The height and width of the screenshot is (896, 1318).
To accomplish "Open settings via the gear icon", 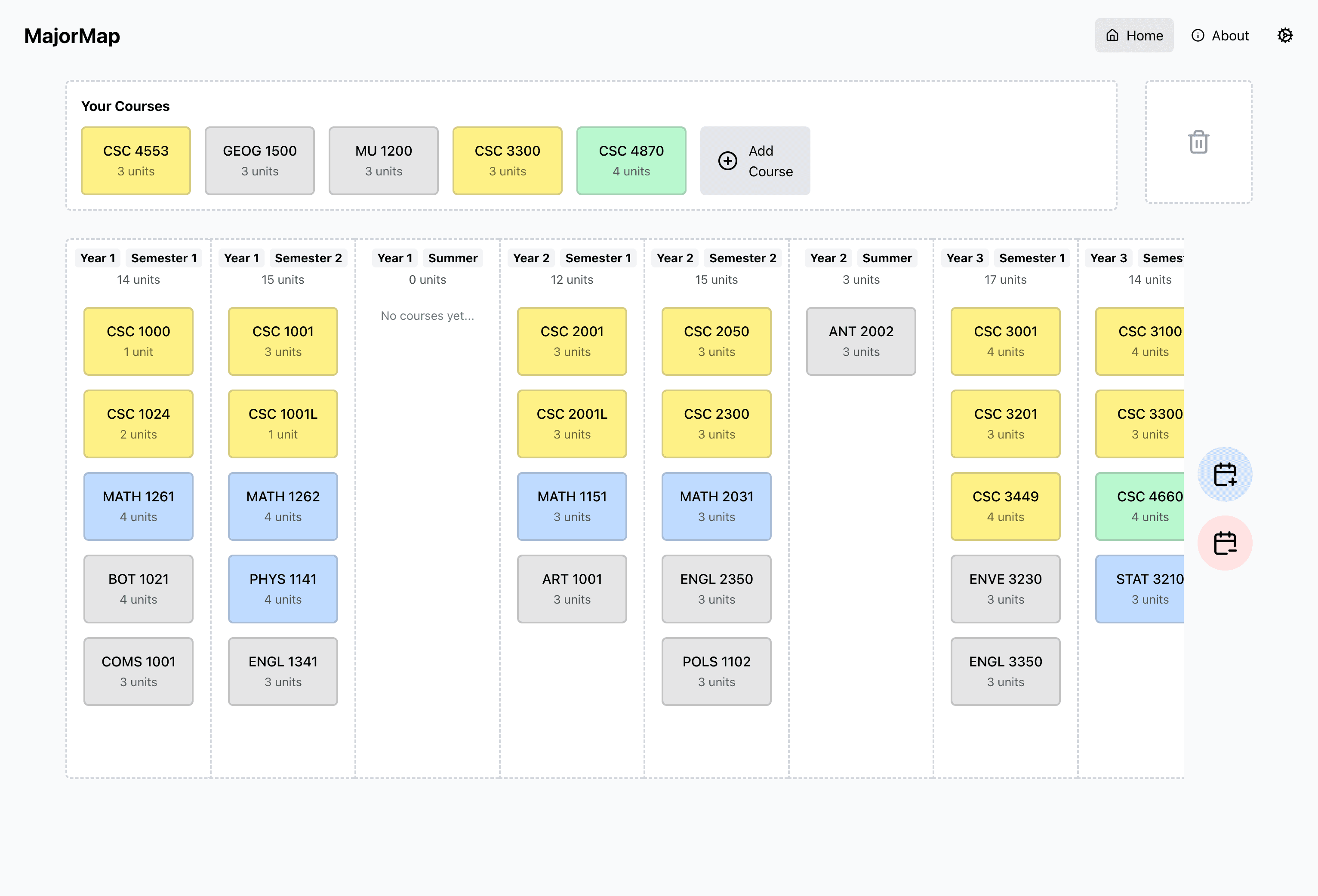I will 1284,36.
